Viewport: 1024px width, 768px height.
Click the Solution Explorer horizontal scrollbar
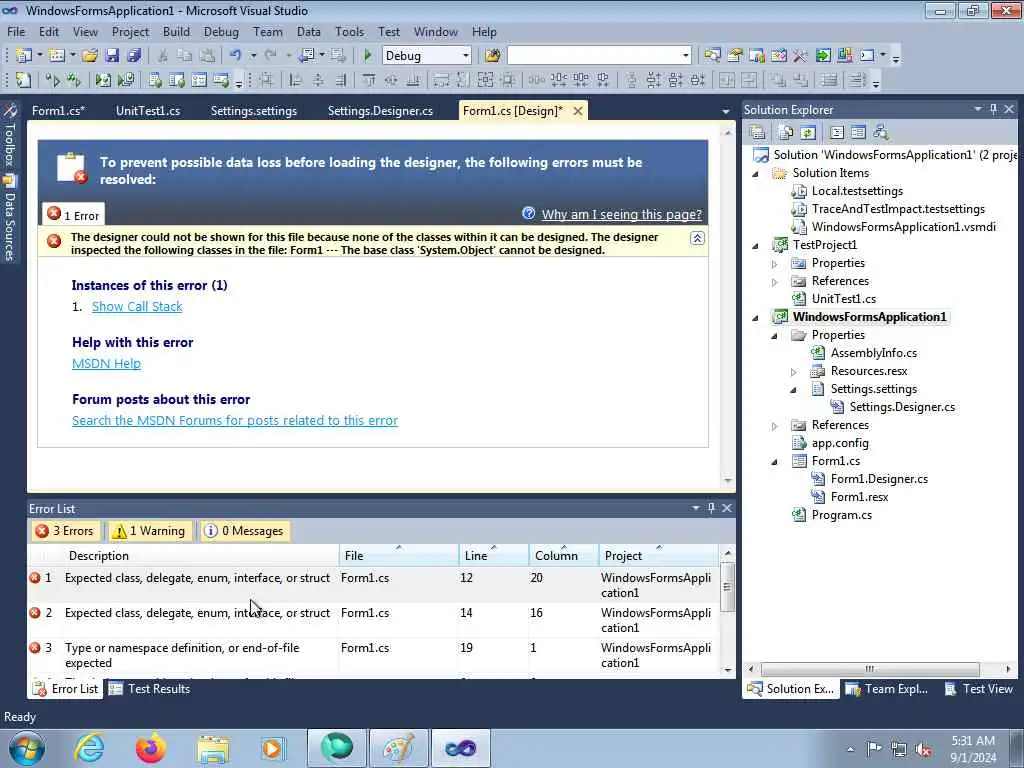click(x=870, y=669)
